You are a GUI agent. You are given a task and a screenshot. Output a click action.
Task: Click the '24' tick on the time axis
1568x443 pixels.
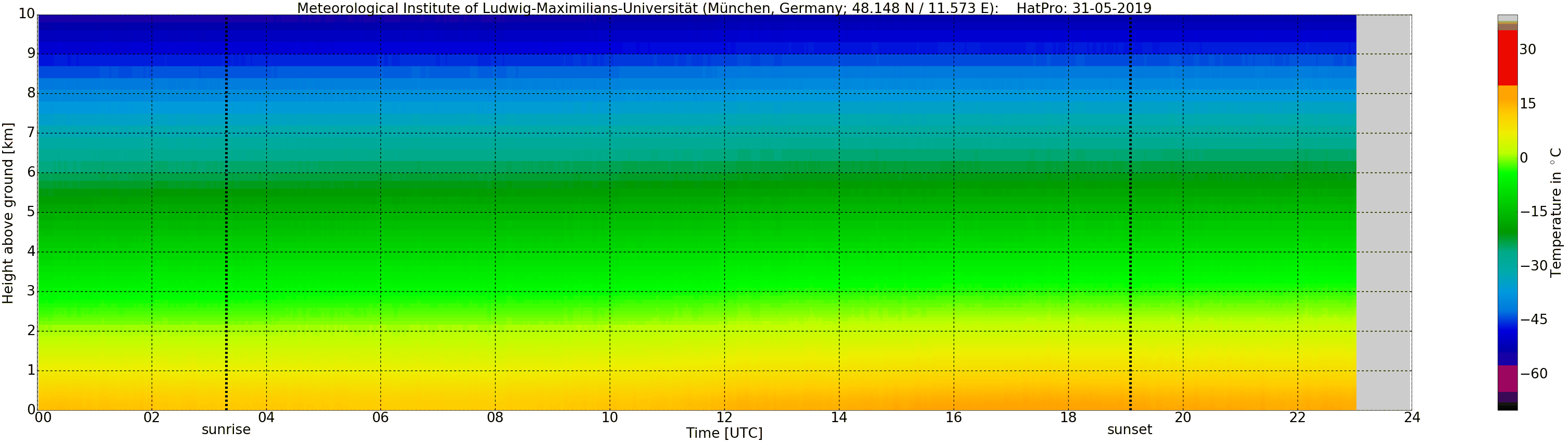tap(1412, 417)
